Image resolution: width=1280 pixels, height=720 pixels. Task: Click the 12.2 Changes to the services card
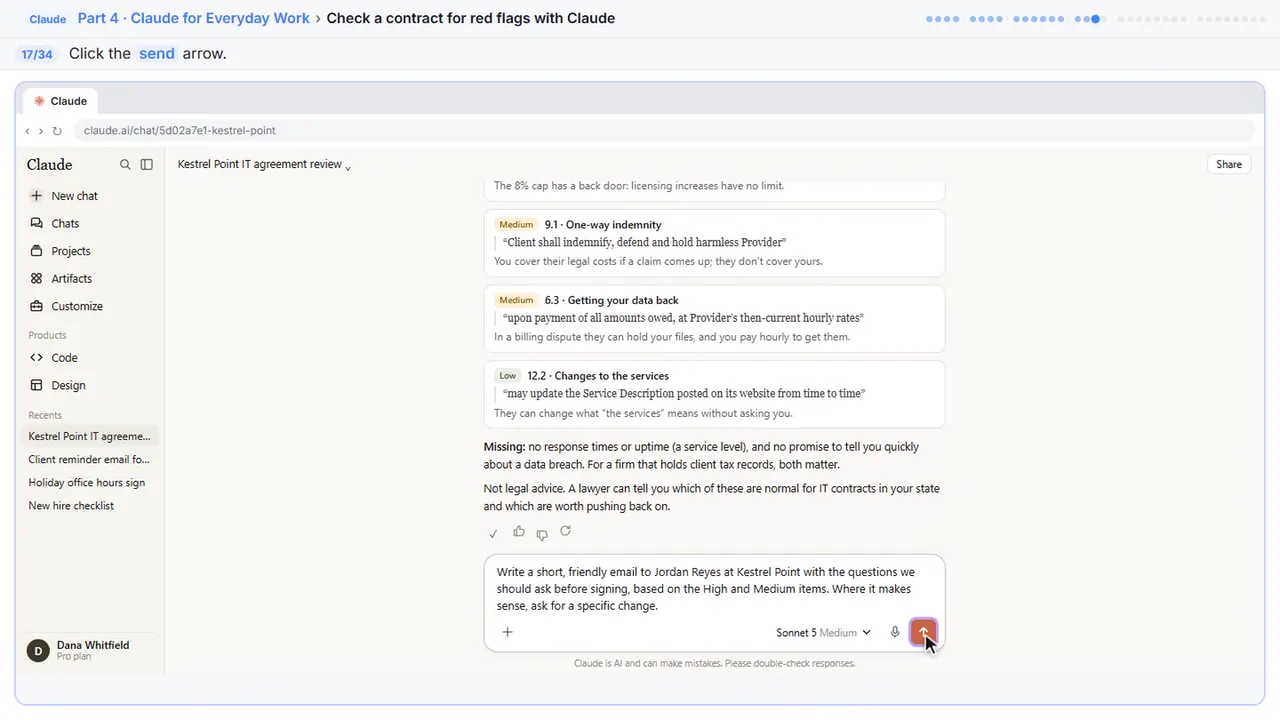click(714, 394)
